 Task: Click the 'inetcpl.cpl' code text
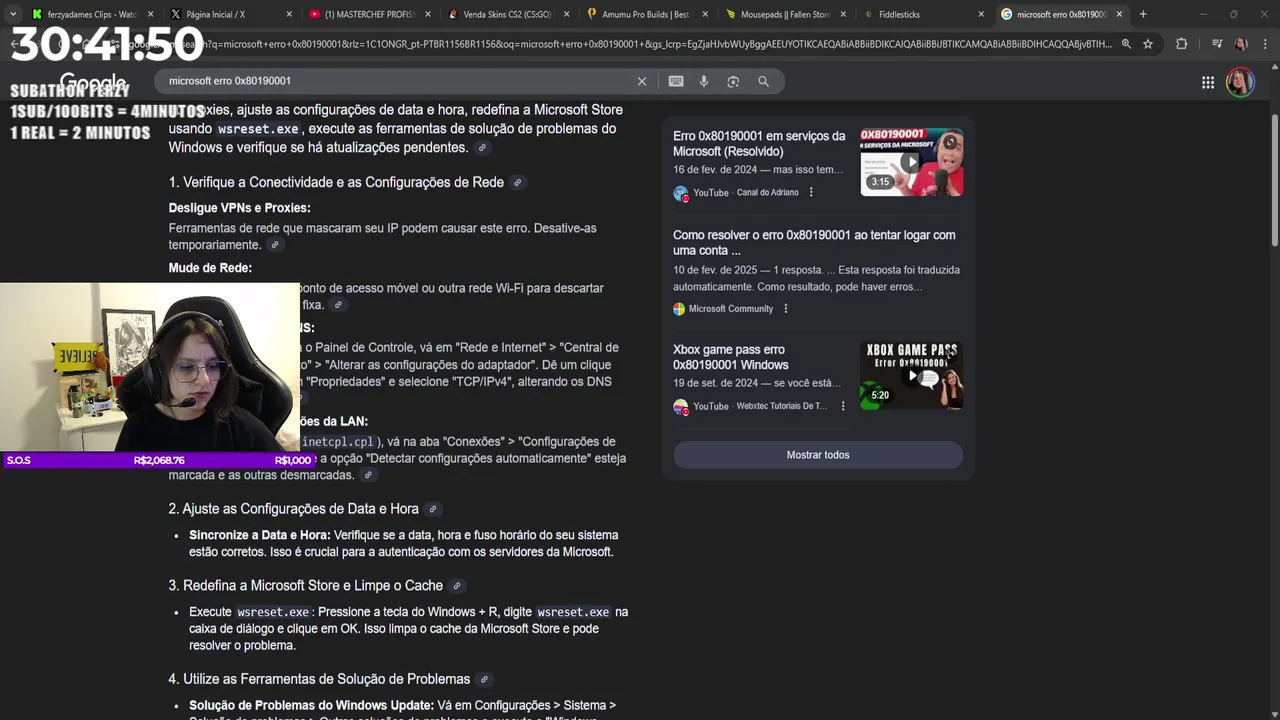coord(337,442)
